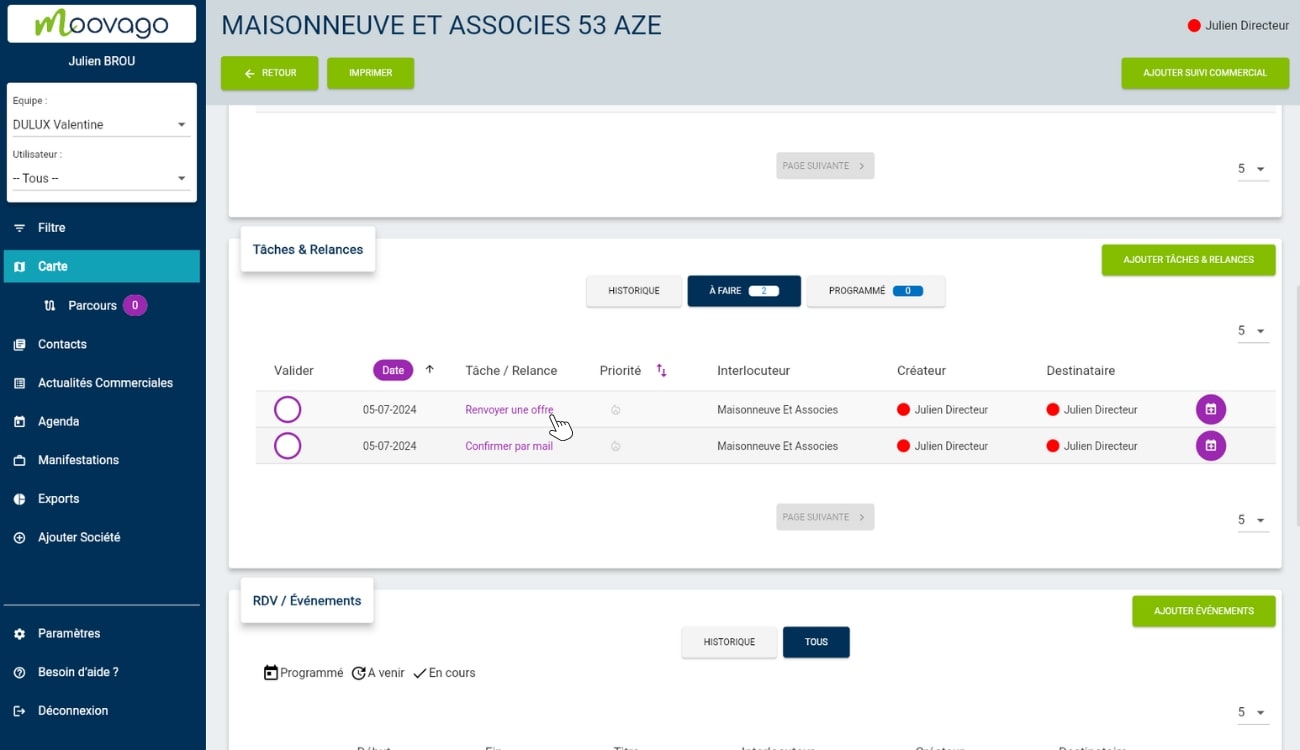Validate the Confirmer par mail task circle

tap(287, 446)
